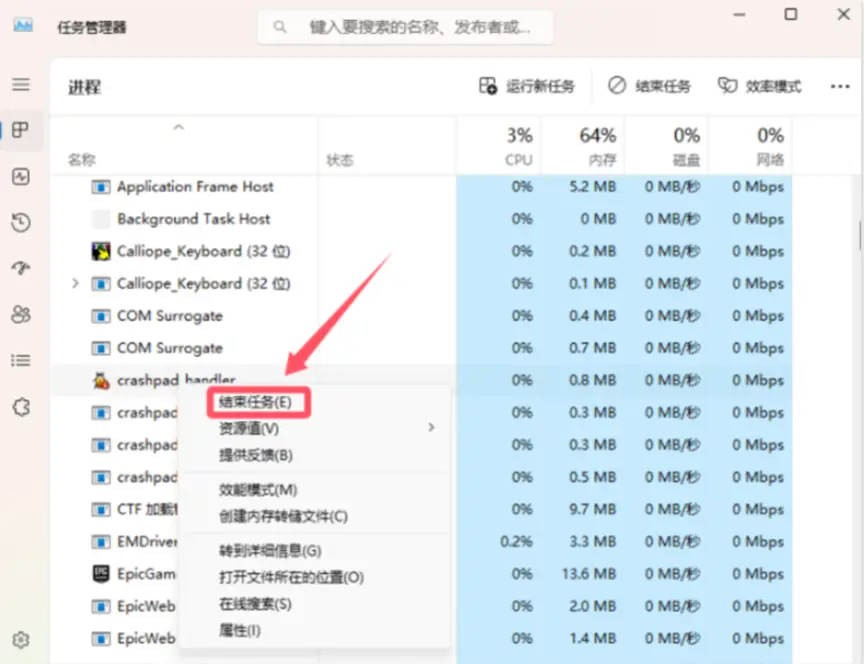This screenshot has width=864, height=664.
Task: Click the search box field
Action: pos(406,26)
